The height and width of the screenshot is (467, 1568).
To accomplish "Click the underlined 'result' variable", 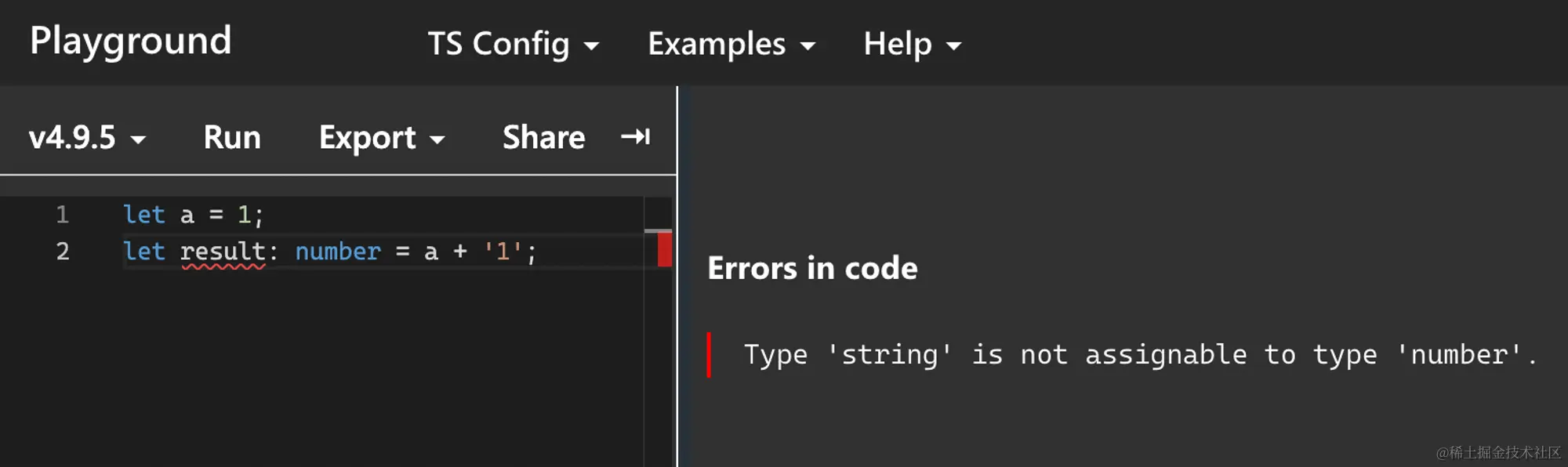I will [x=223, y=252].
